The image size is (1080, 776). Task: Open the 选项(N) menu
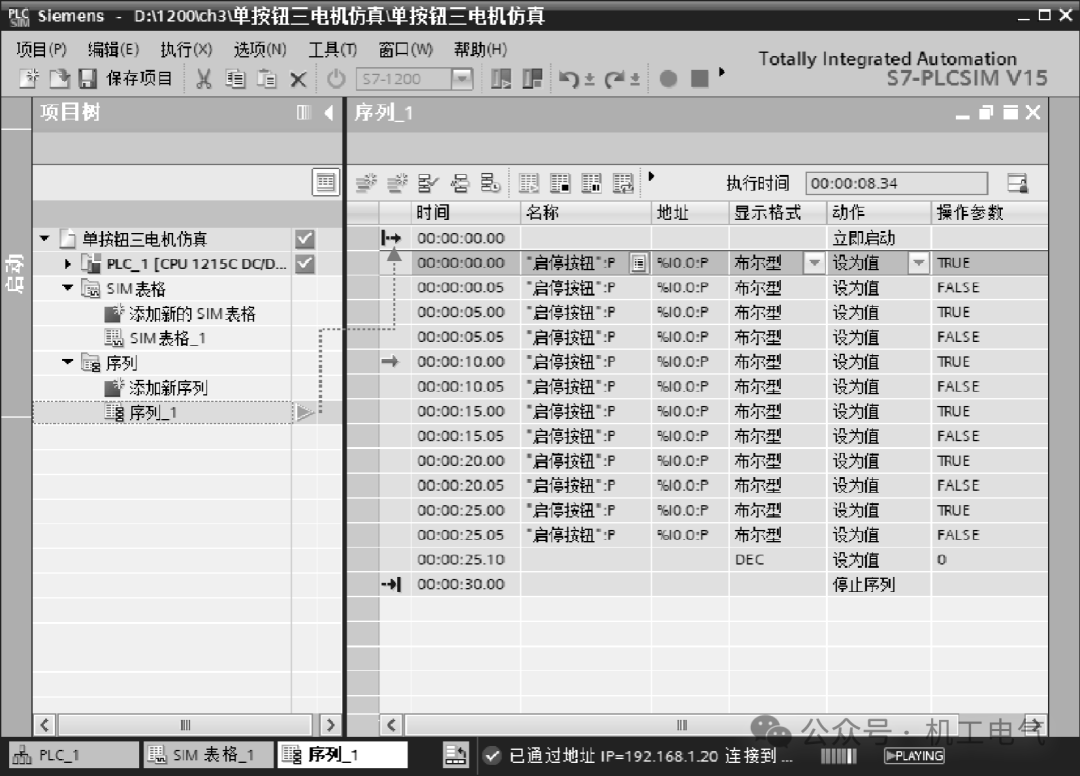tap(260, 50)
